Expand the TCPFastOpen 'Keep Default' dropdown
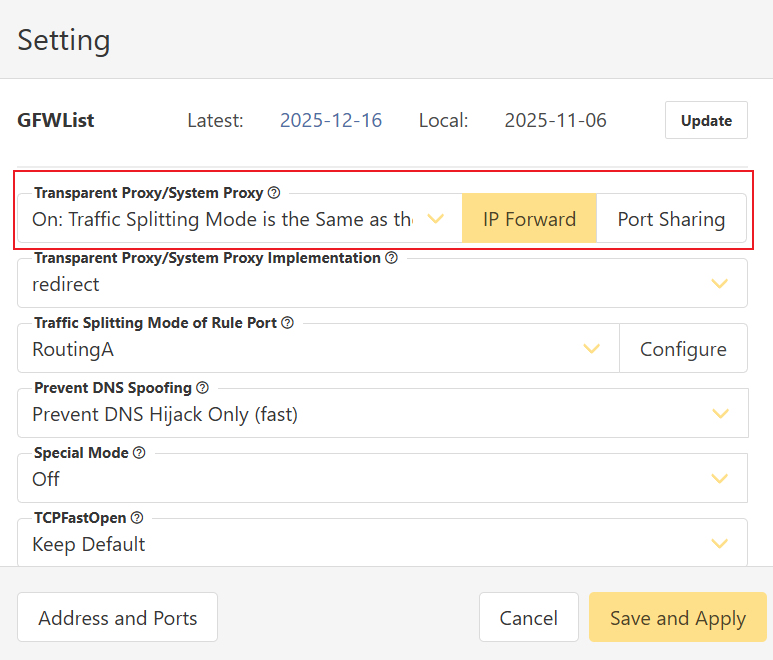 pyautogui.click(x=382, y=544)
